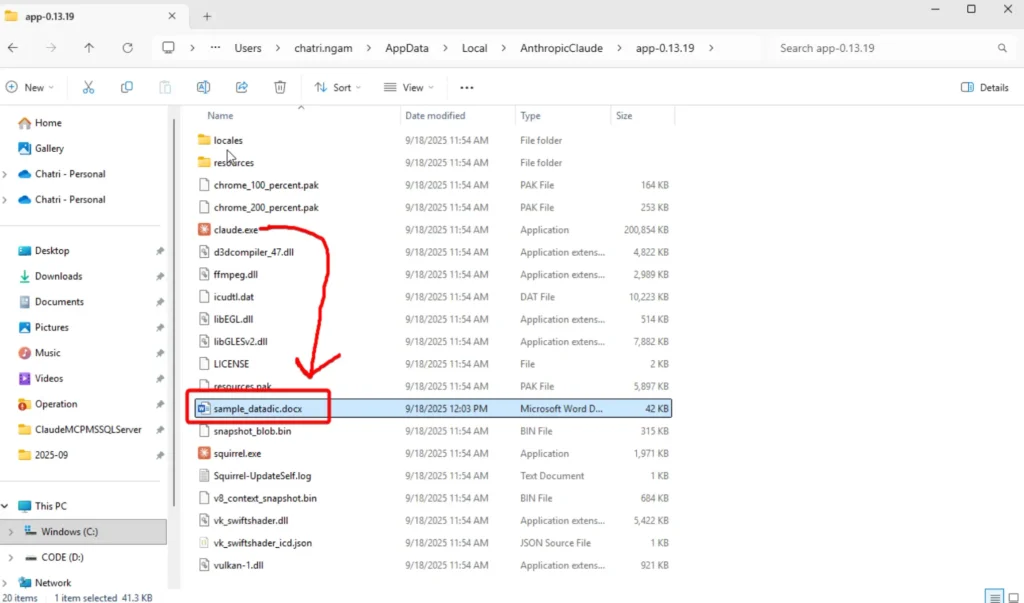Open the claude.exe application file
This screenshot has width=1024, height=603.
(x=235, y=230)
